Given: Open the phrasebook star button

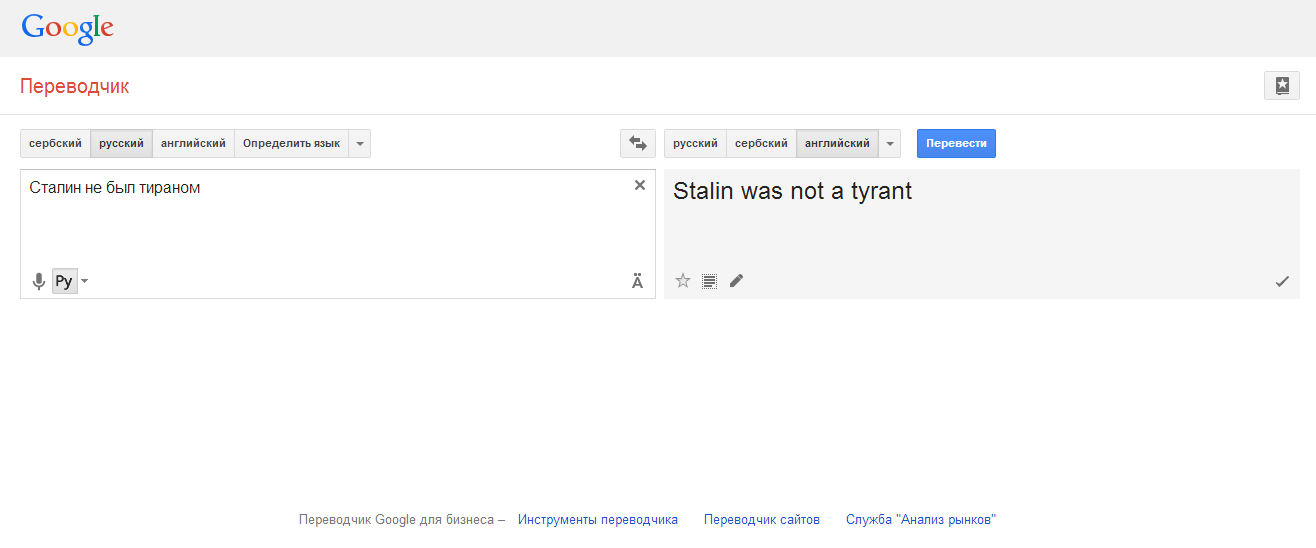Looking at the screenshot, I should [x=1282, y=86].
